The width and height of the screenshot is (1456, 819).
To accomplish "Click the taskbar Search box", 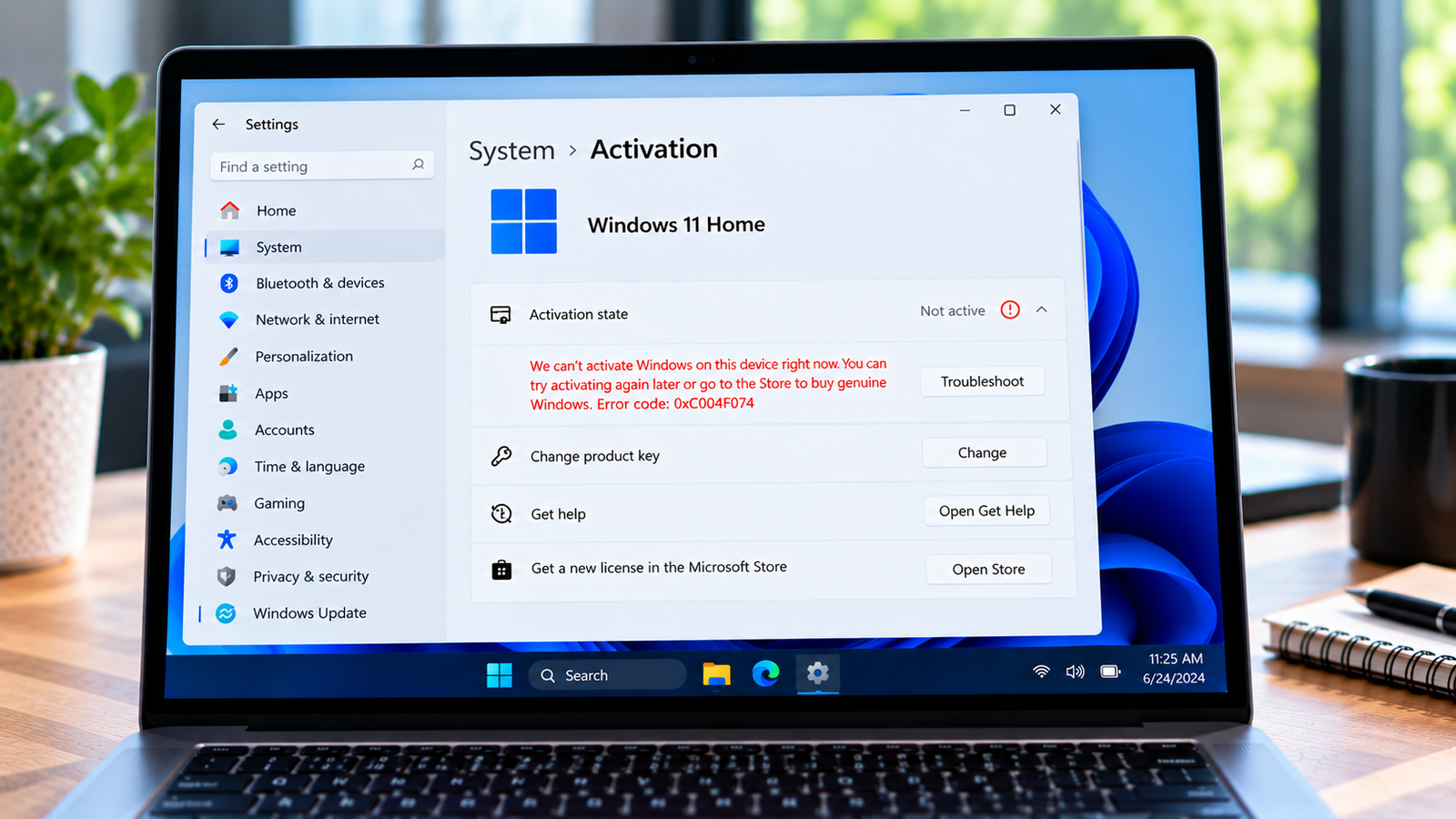I will pos(607,675).
